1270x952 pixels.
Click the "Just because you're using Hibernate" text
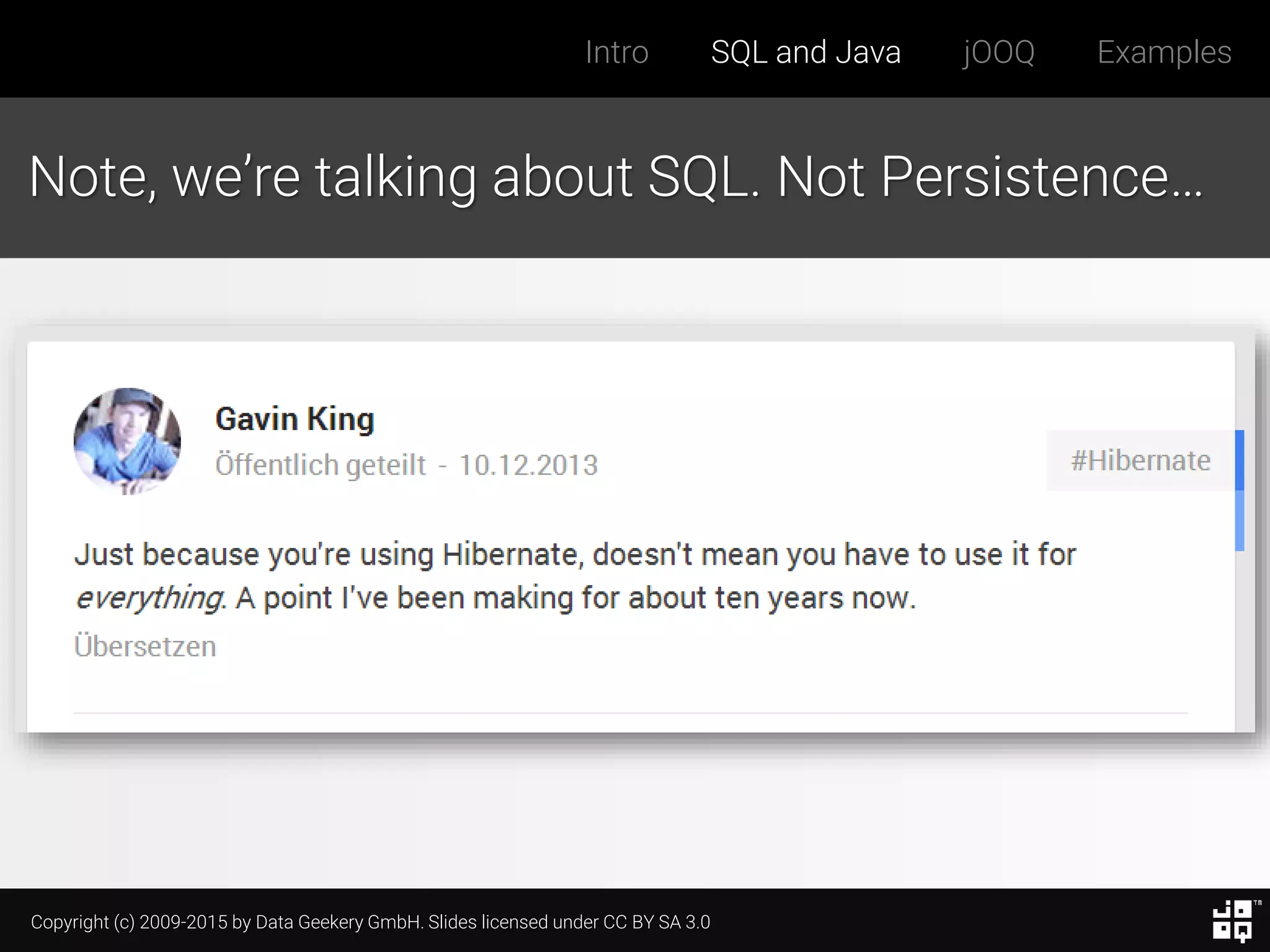pyautogui.click(x=254, y=554)
